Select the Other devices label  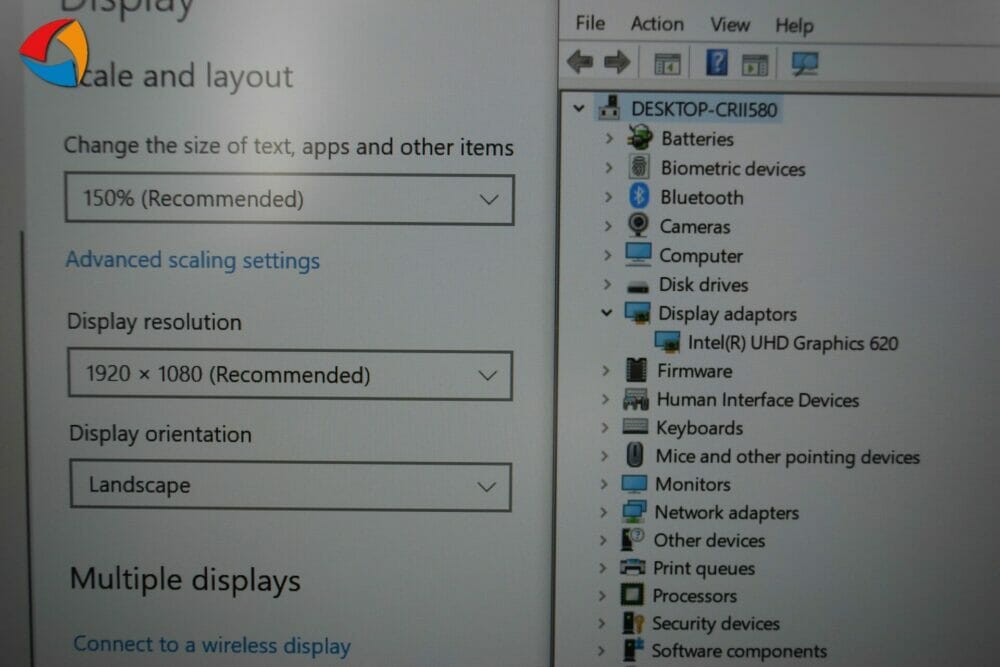click(709, 540)
